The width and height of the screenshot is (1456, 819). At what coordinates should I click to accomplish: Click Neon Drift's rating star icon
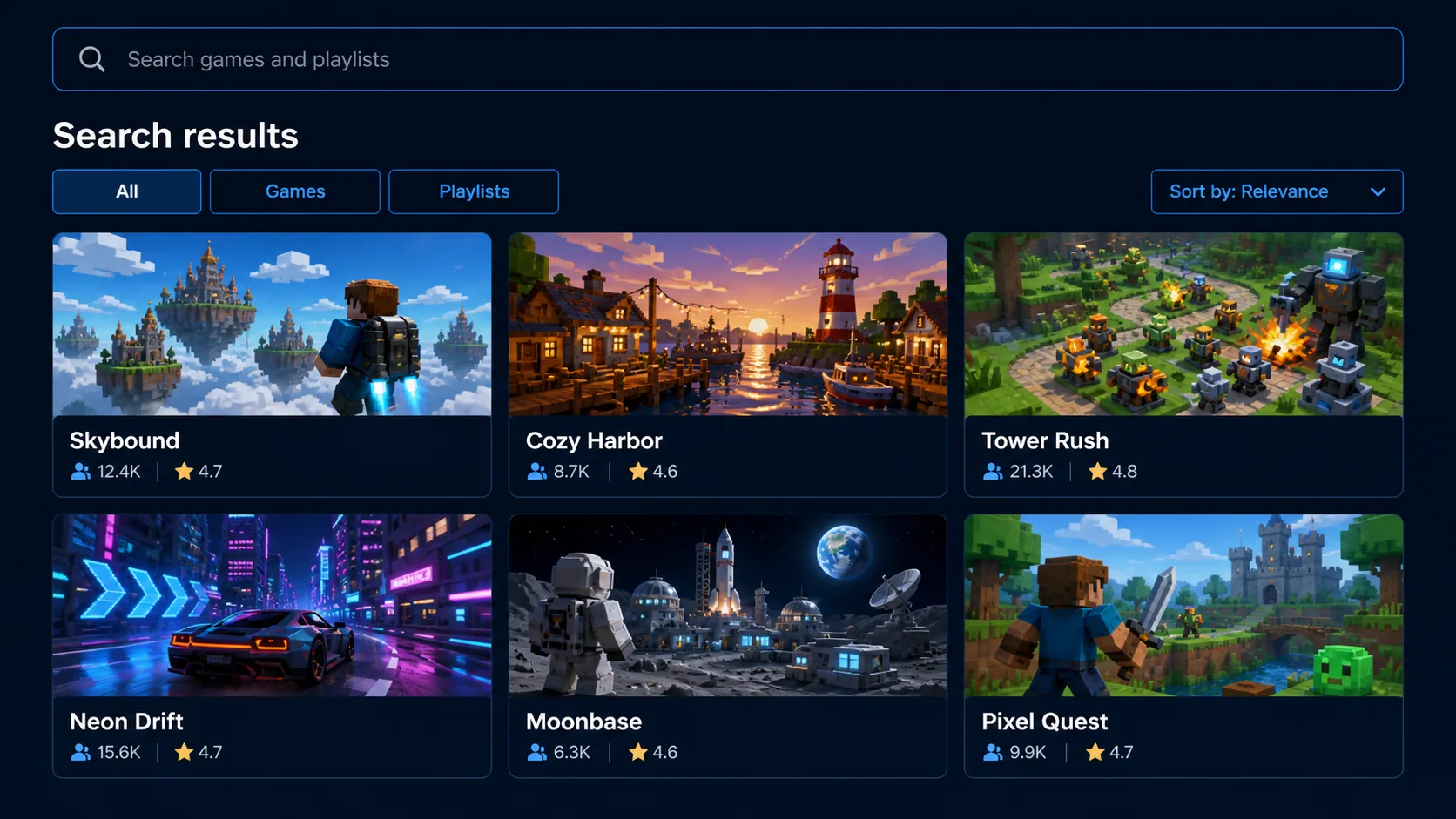click(184, 752)
